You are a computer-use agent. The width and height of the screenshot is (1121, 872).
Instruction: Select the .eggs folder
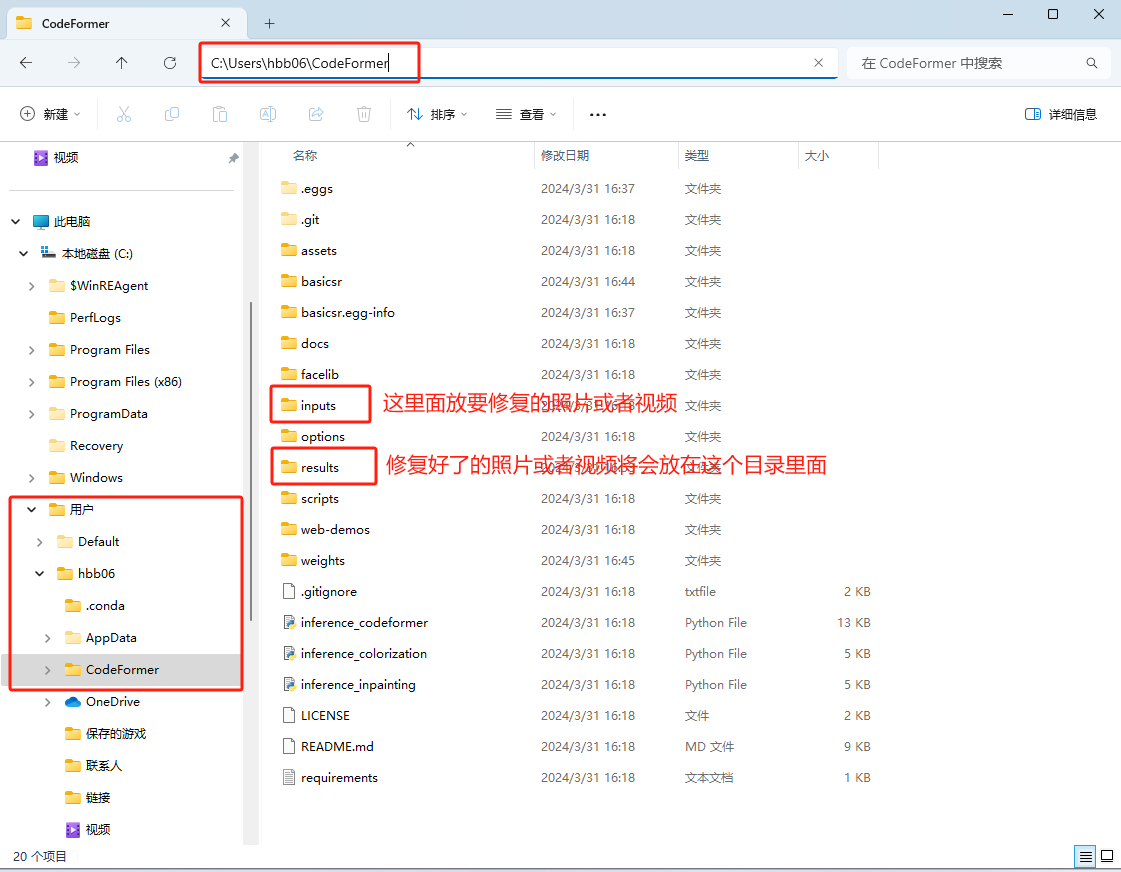[307, 189]
